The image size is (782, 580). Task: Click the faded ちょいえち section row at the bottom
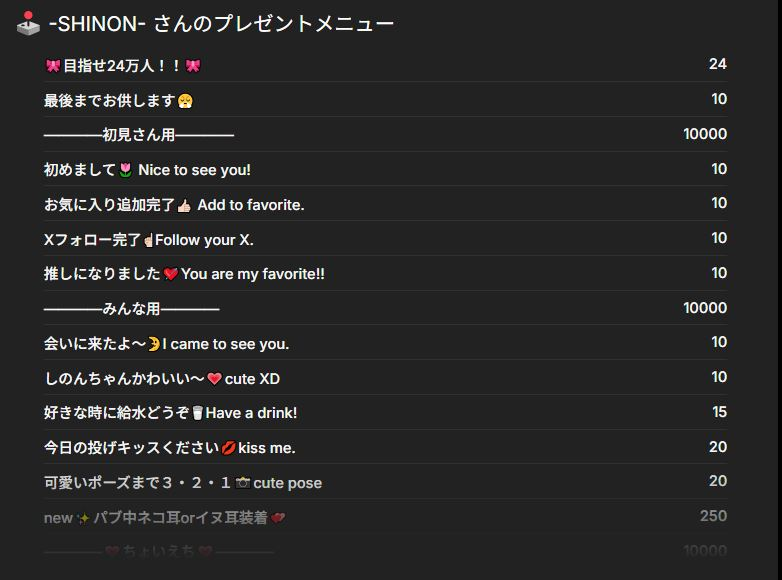coord(159,551)
